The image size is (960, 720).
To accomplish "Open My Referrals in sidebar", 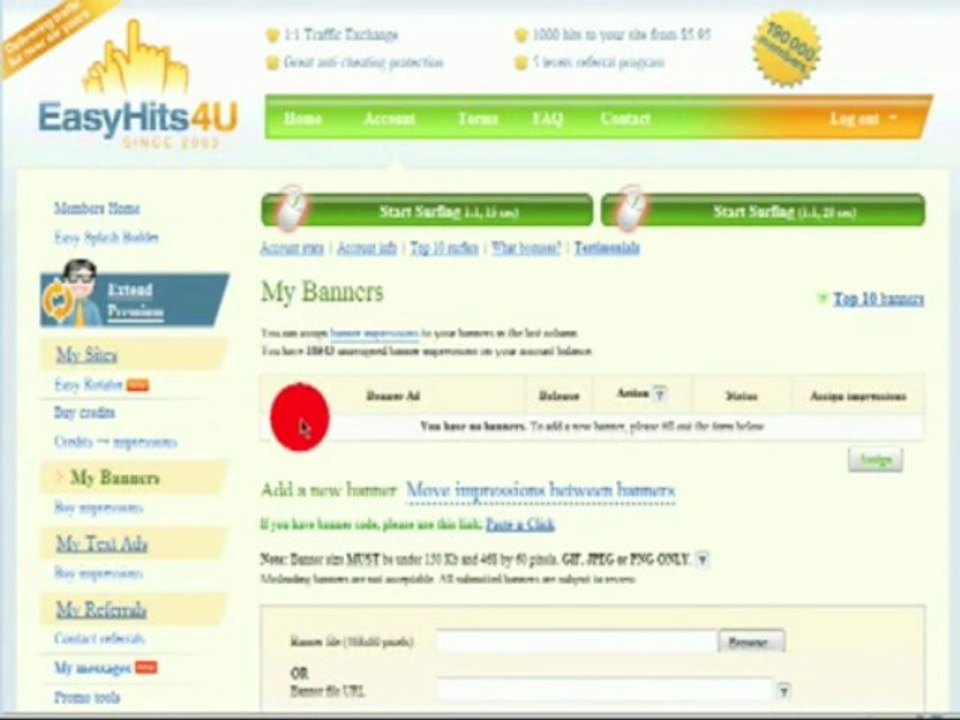I will tap(101, 609).
